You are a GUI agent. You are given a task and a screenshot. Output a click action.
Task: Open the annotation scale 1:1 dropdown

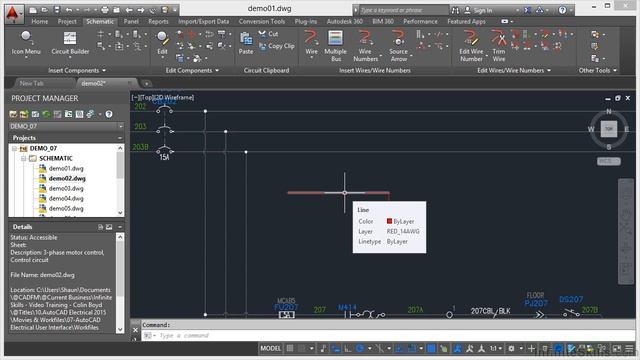pos(496,349)
